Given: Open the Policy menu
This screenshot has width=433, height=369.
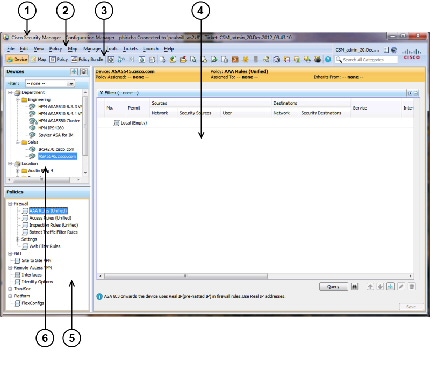Looking at the screenshot, I should (55, 49).
